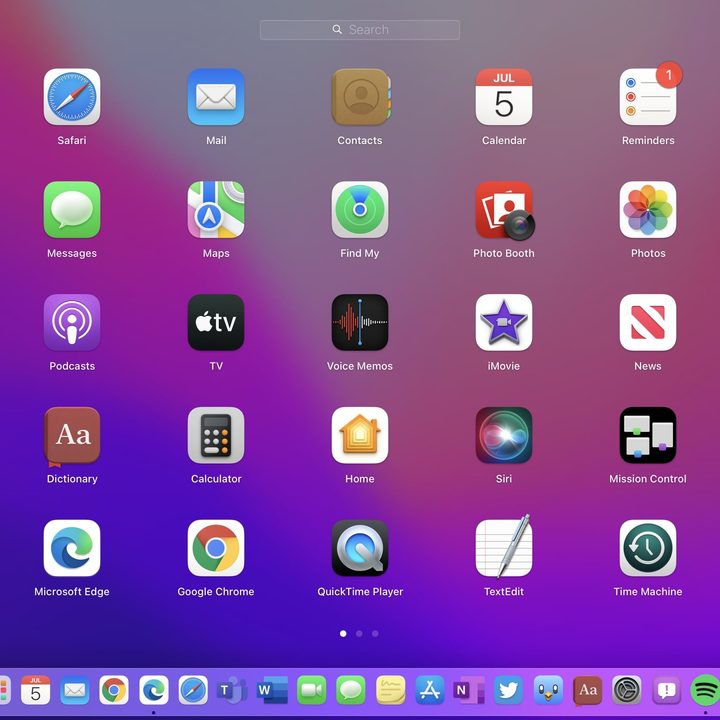Launch the Podcasts app
The width and height of the screenshot is (720, 720).
[72, 322]
